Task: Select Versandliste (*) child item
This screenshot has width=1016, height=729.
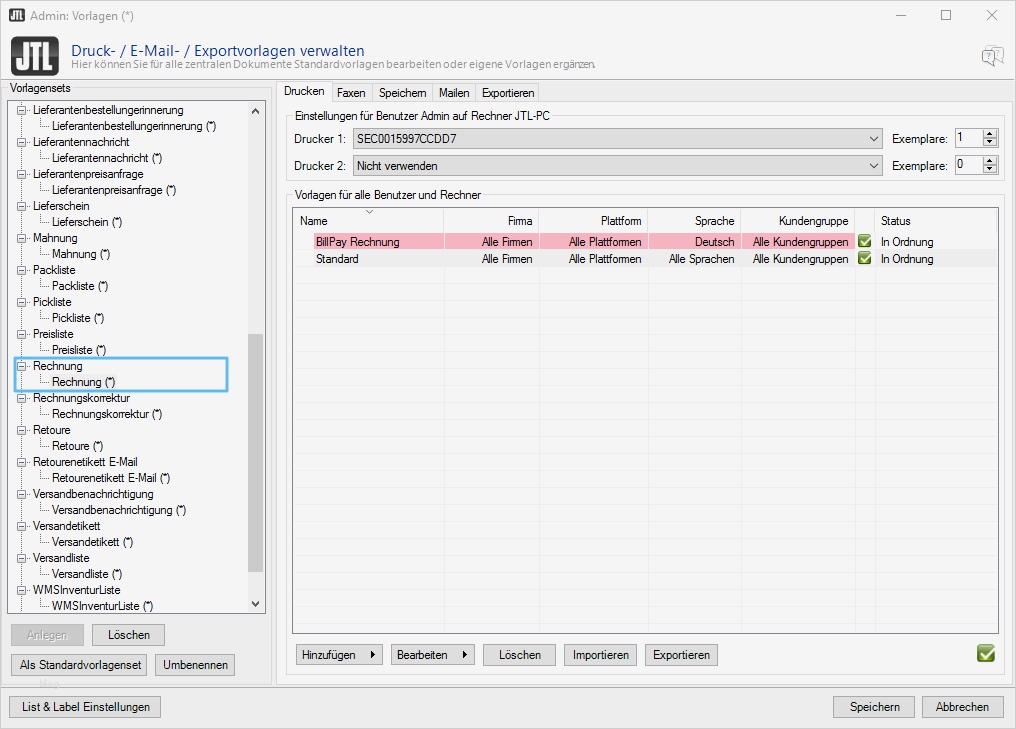Action: click(87, 574)
